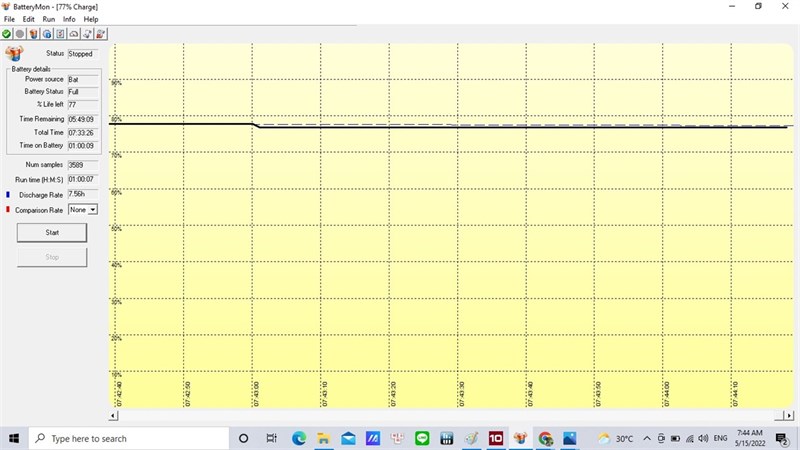Click the chart scrollbar right arrow
This screenshot has width=800, height=450.
tap(789, 416)
